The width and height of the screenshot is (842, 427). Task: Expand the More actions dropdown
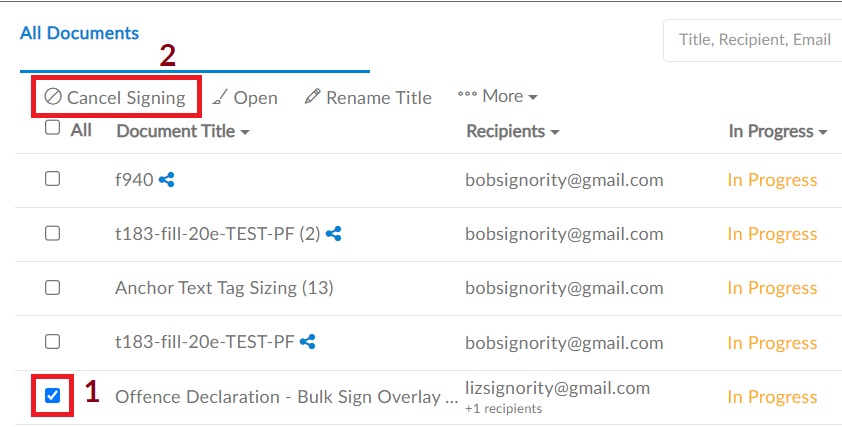click(497, 96)
